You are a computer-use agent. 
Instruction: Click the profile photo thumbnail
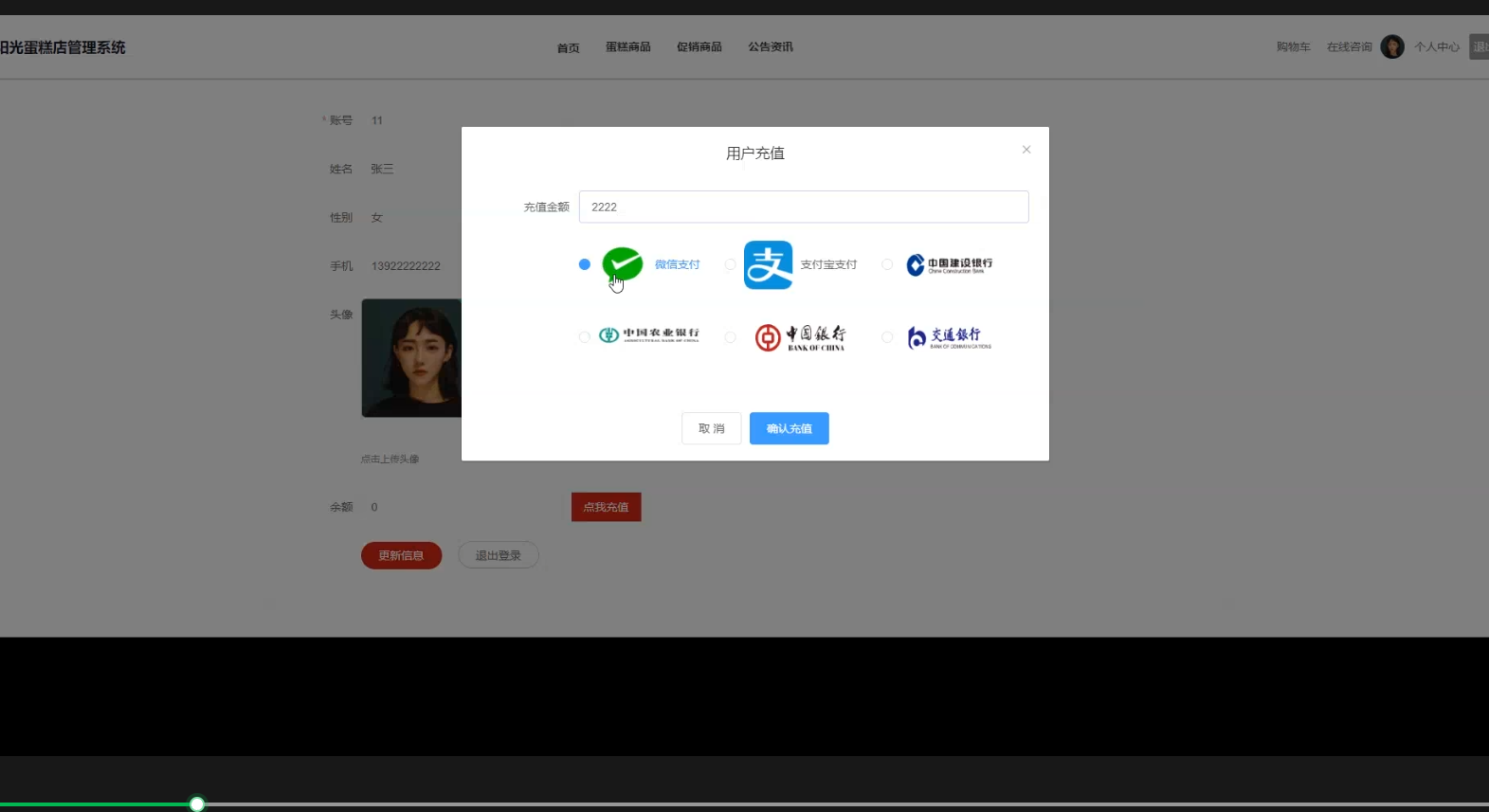(411, 358)
